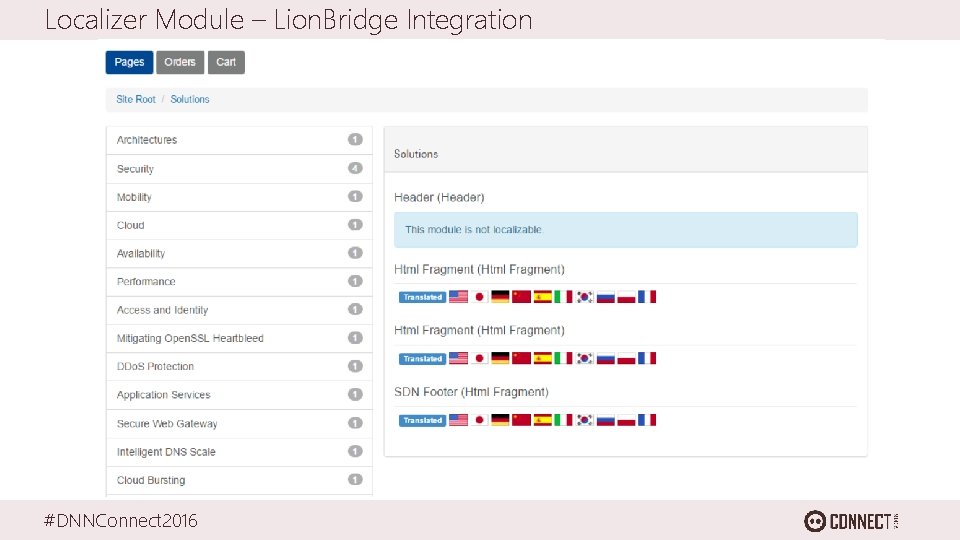Click the Russia flag in SDN Footer row
Screen dimensions: 960x540
pos(606,420)
